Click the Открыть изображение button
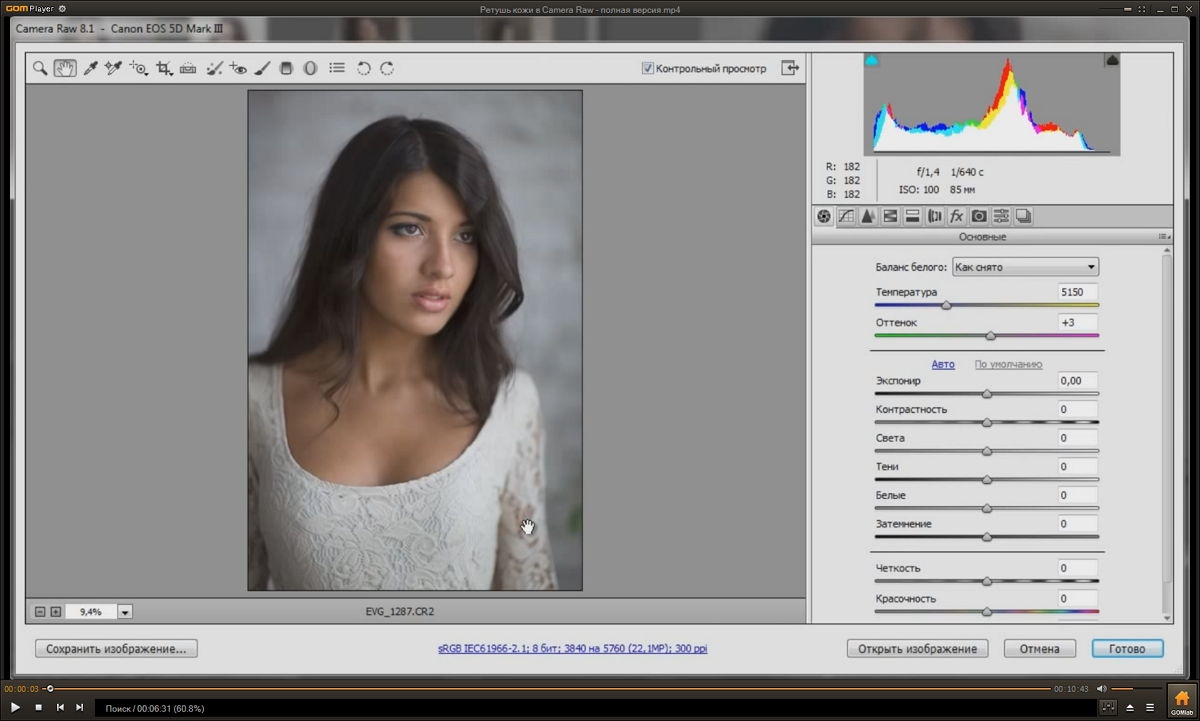Image resolution: width=1200 pixels, height=721 pixels. coord(918,649)
